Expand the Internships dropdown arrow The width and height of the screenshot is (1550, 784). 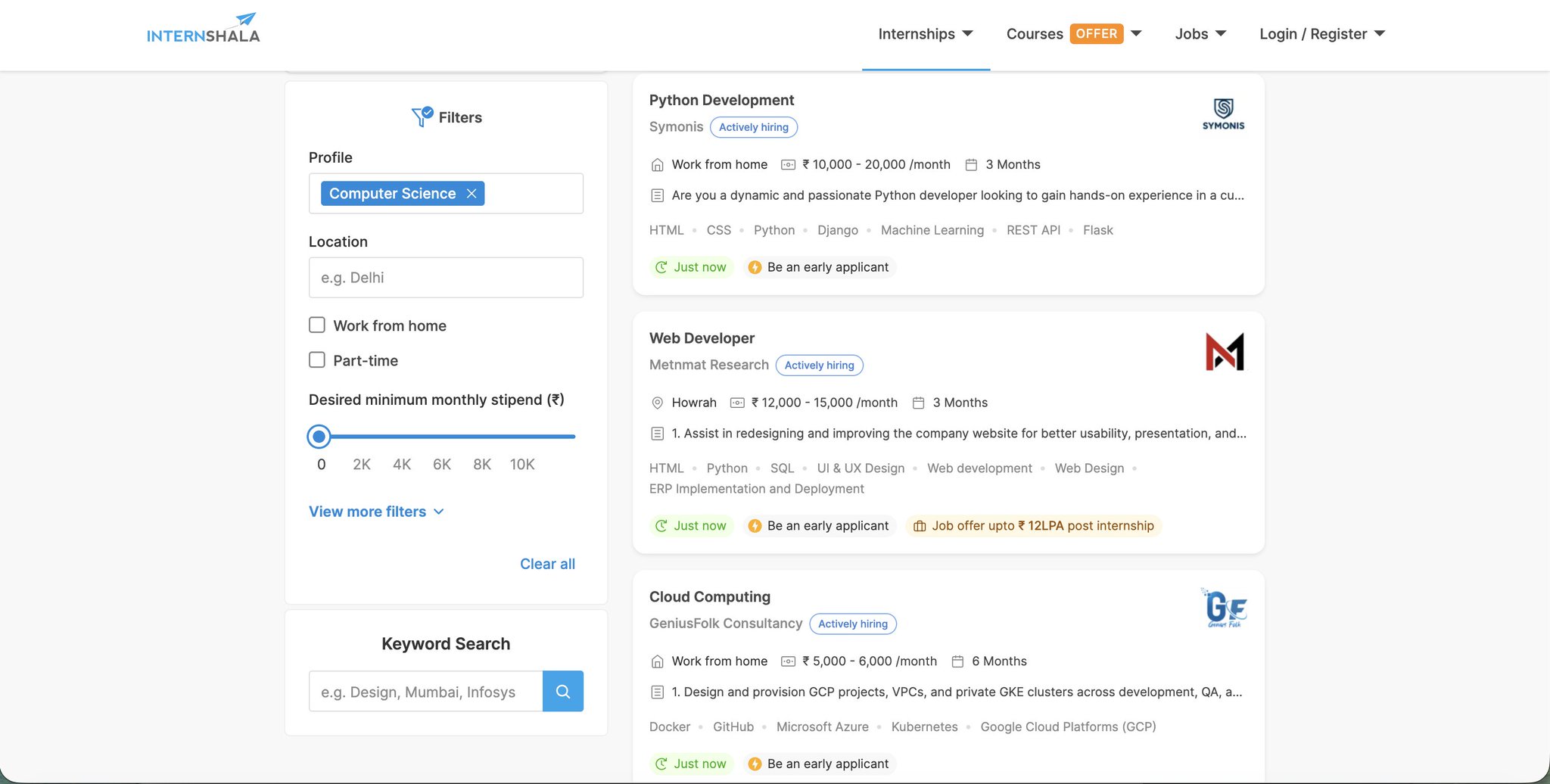pyautogui.click(x=967, y=34)
